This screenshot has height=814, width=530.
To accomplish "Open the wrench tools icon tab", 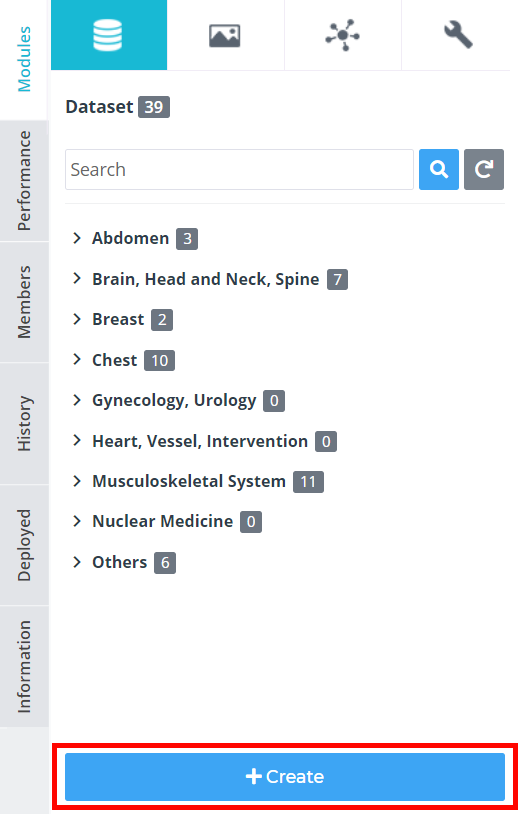I will [458, 35].
